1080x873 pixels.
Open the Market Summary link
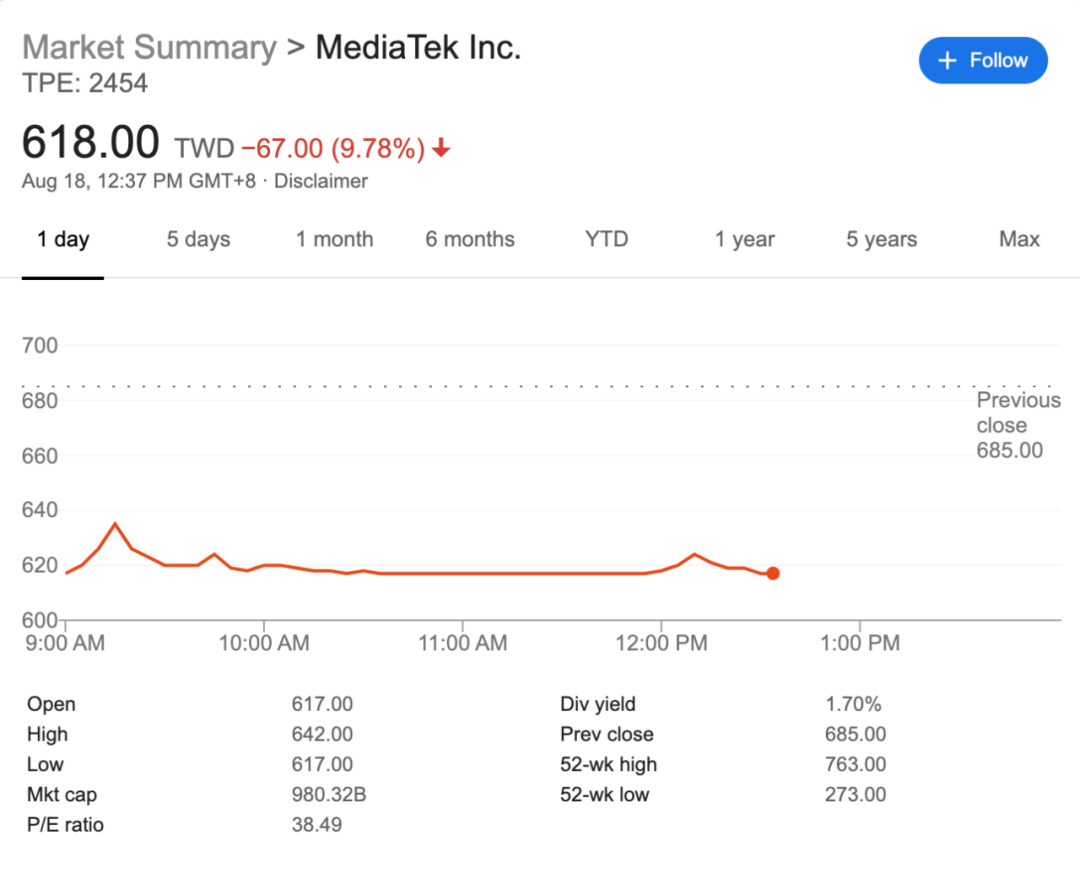(x=149, y=47)
